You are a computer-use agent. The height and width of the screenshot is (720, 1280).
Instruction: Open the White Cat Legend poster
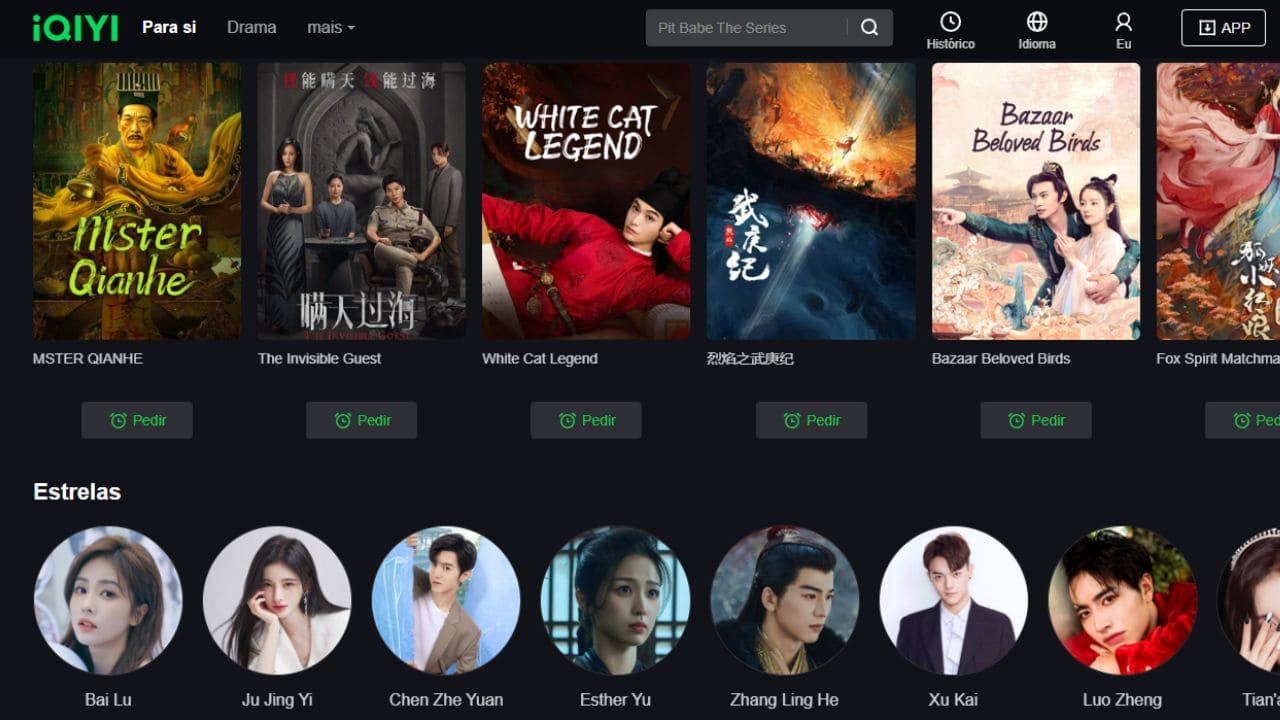pos(586,201)
